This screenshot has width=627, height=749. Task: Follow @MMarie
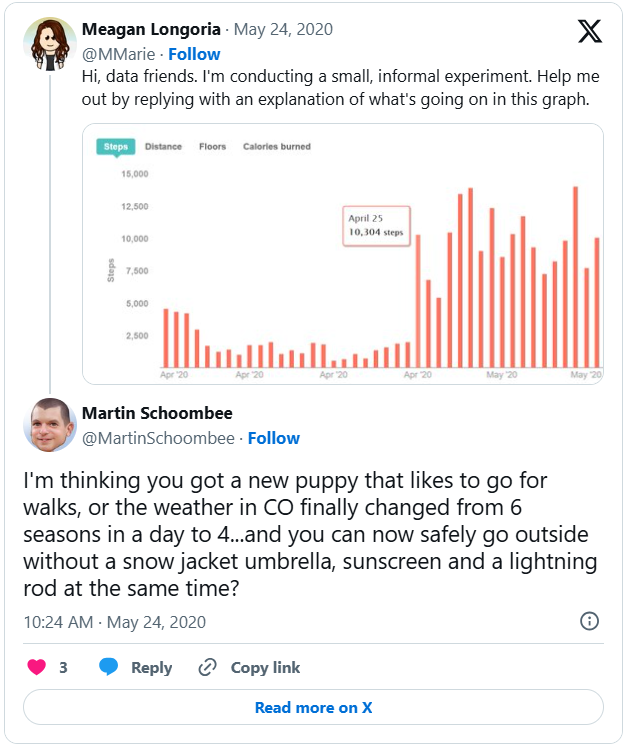(194, 54)
